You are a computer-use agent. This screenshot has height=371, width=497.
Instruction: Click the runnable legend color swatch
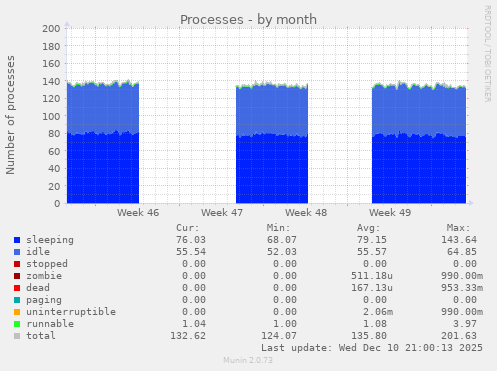click(17, 324)
